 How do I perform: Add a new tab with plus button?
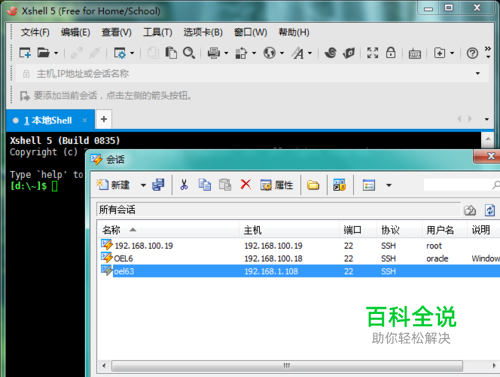(104, 119)
